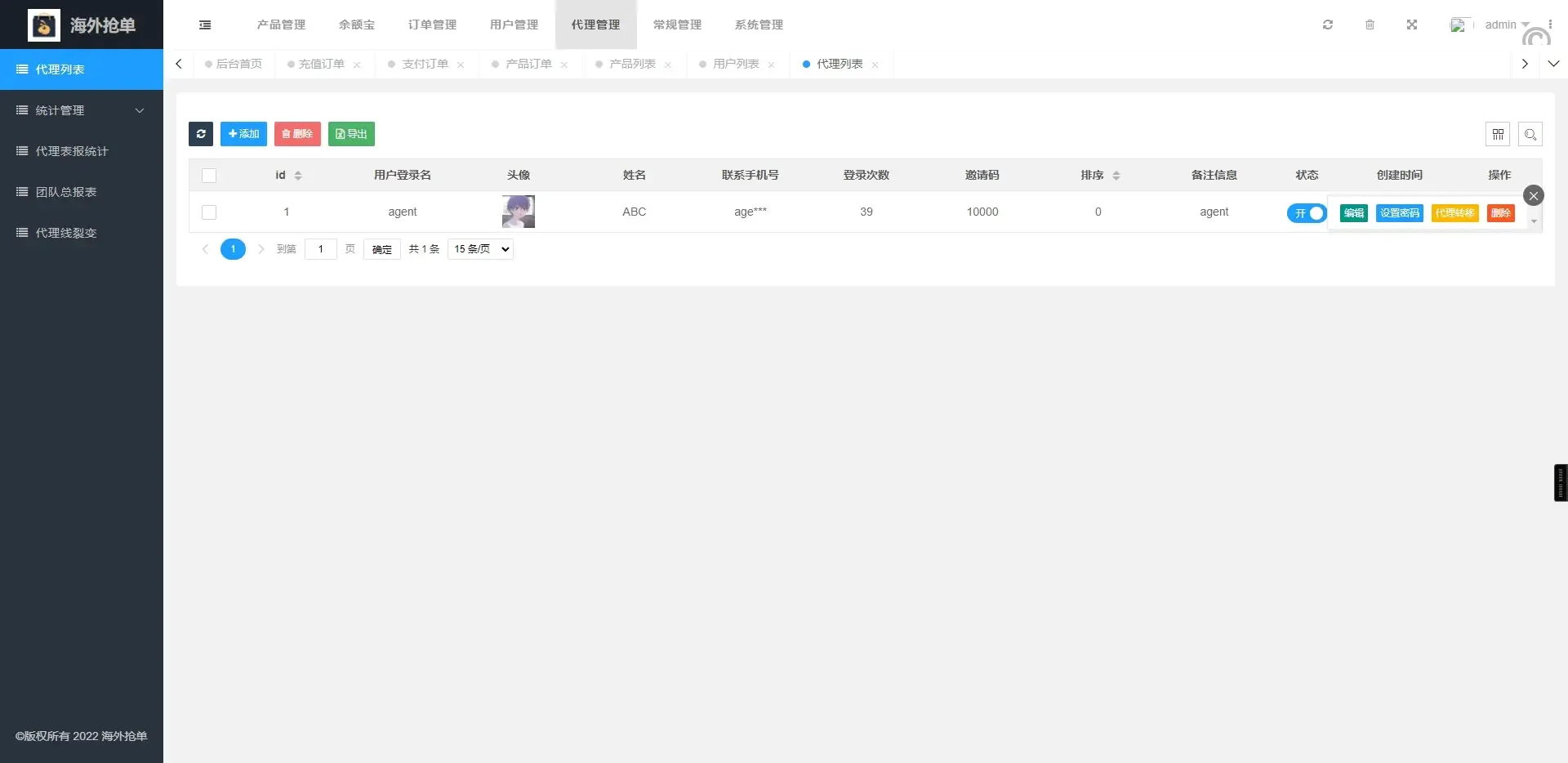This screenshot has height=763, width=1568.
Task: Open the 15 条/页 page size dropdown
Action: coord(480,249)
